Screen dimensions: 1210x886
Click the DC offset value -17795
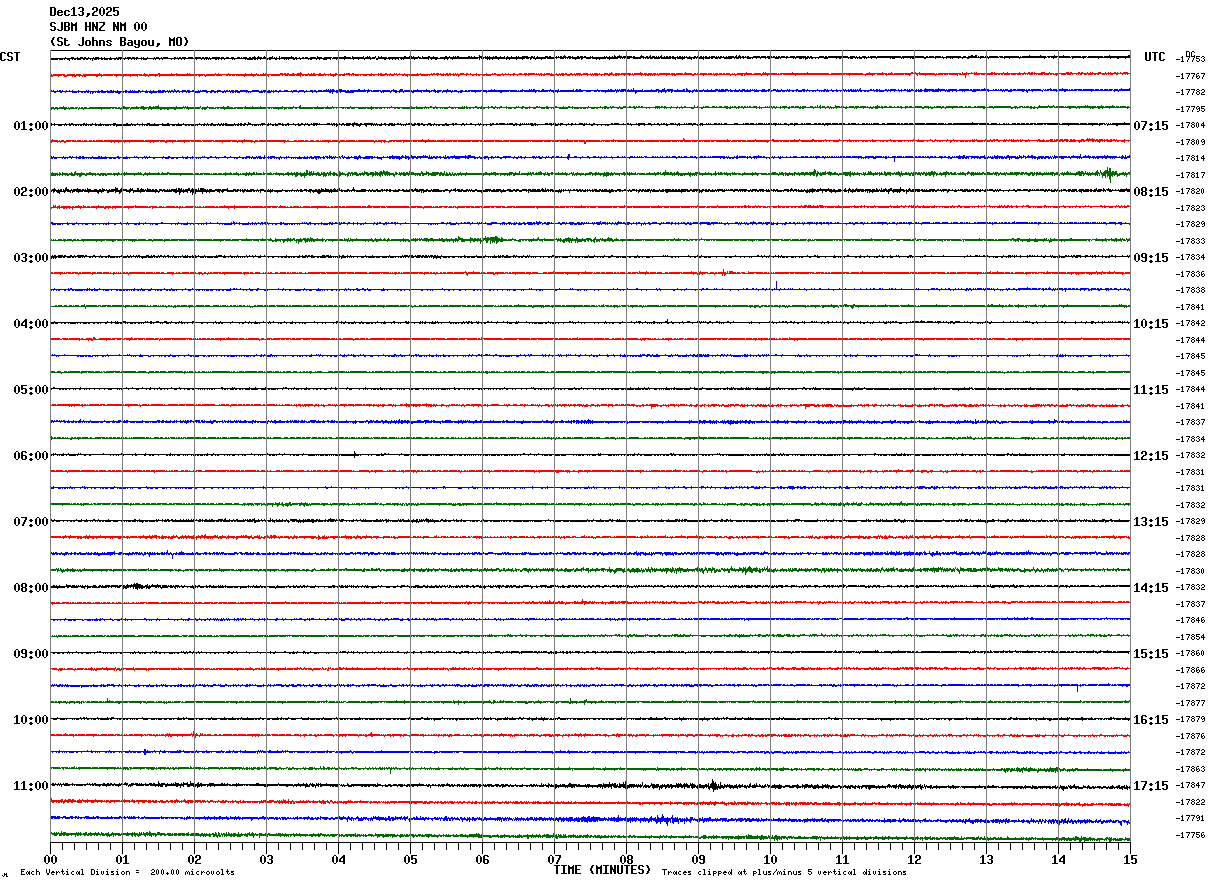pos(1190,109)
